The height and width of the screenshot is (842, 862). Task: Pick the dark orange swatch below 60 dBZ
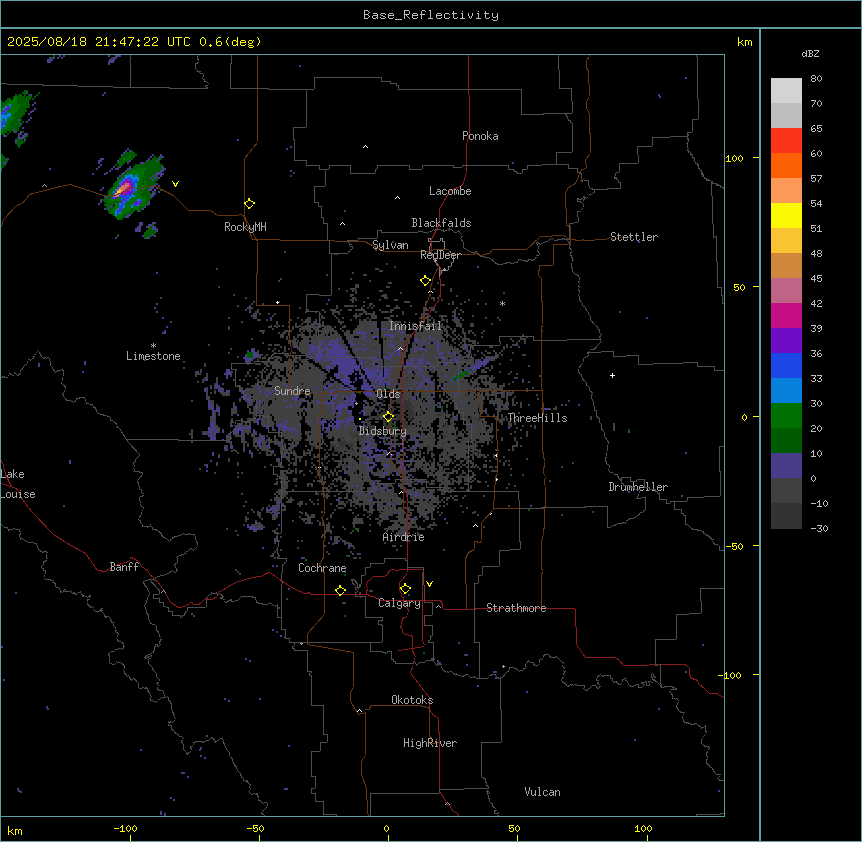point(786,165)
